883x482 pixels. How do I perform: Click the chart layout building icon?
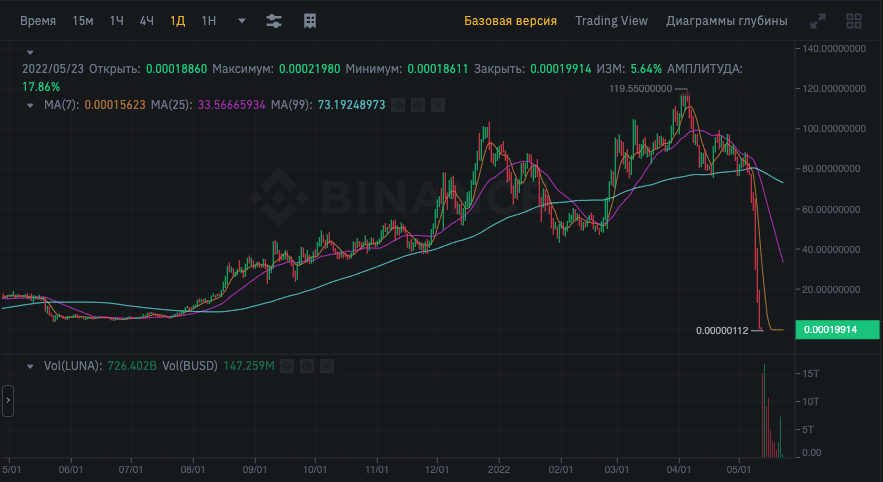(x=310, y=21)
